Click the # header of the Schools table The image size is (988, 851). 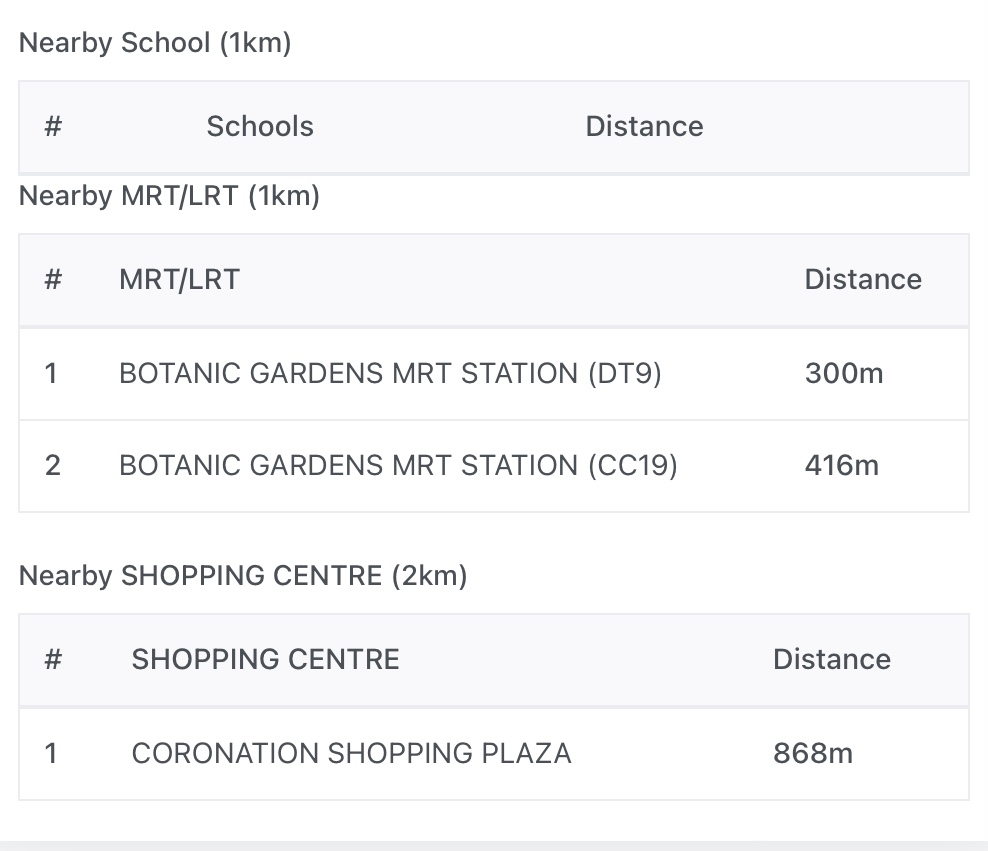53,127
